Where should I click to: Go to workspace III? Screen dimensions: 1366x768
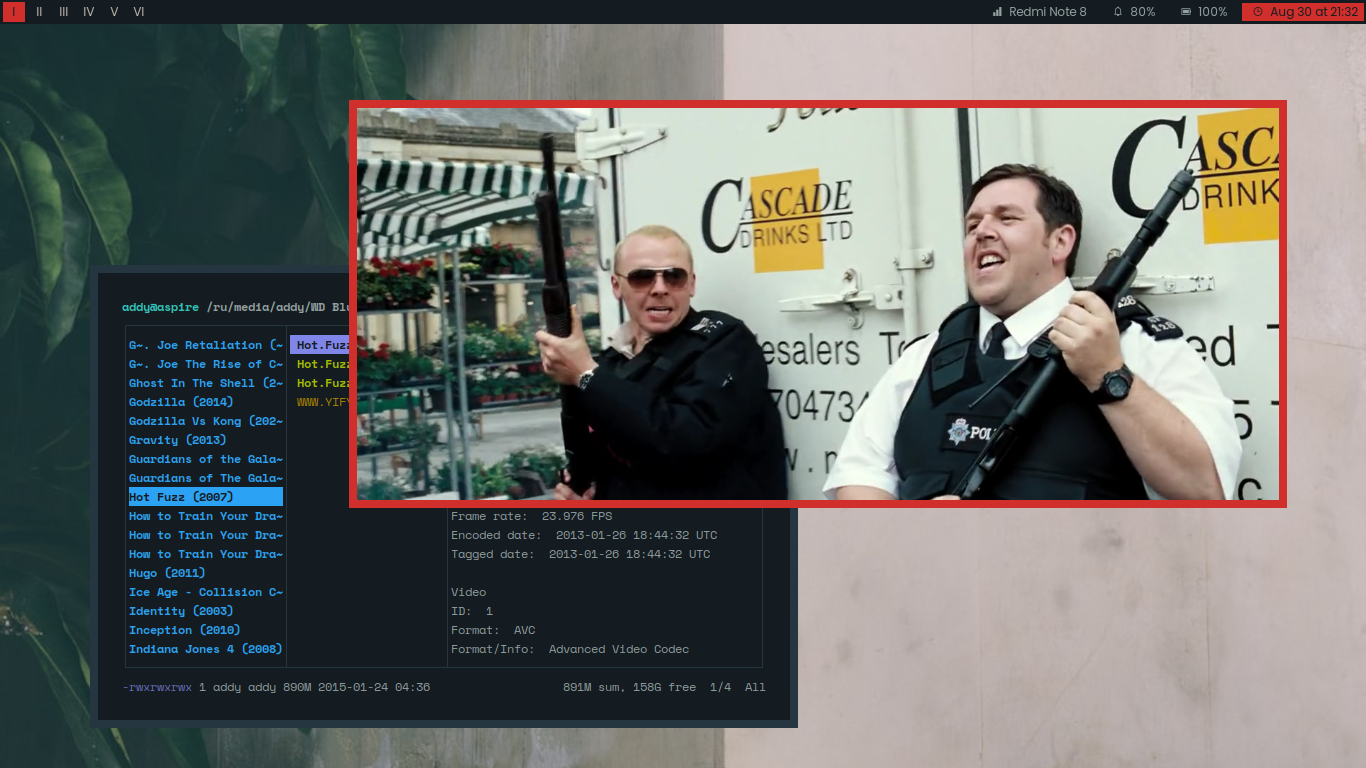tap(64, 12)
